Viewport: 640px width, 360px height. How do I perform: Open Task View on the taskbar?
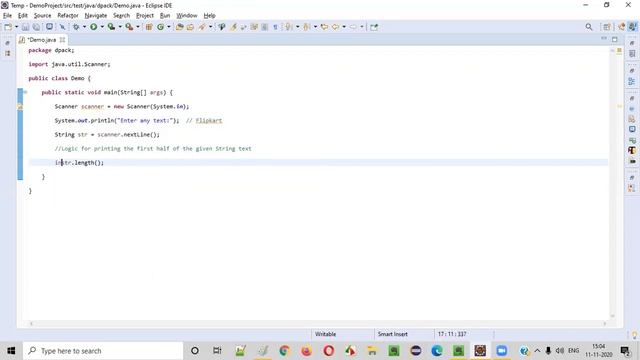(217, 351)
